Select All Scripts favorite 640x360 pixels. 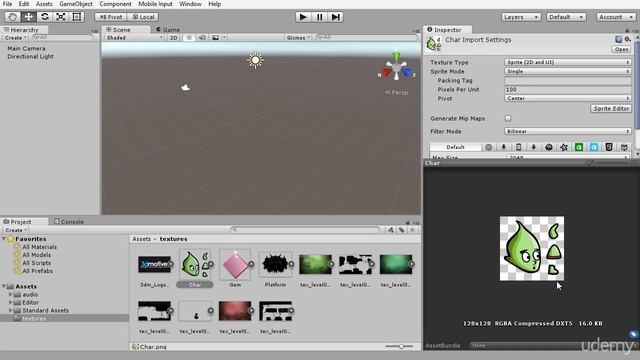click(36, 263)
